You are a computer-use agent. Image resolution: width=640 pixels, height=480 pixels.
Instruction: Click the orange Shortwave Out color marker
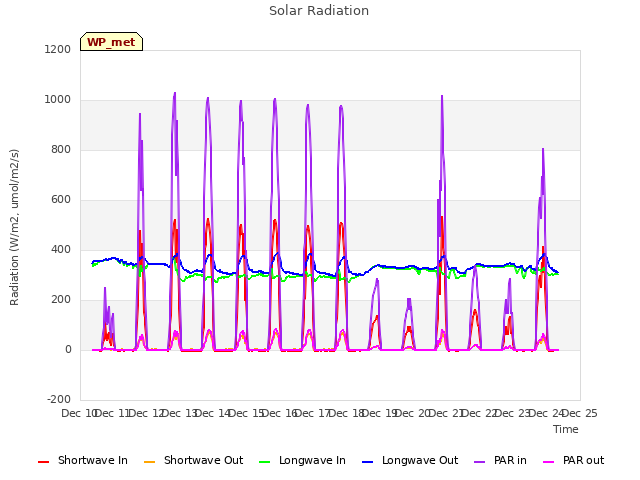[149, 462]
